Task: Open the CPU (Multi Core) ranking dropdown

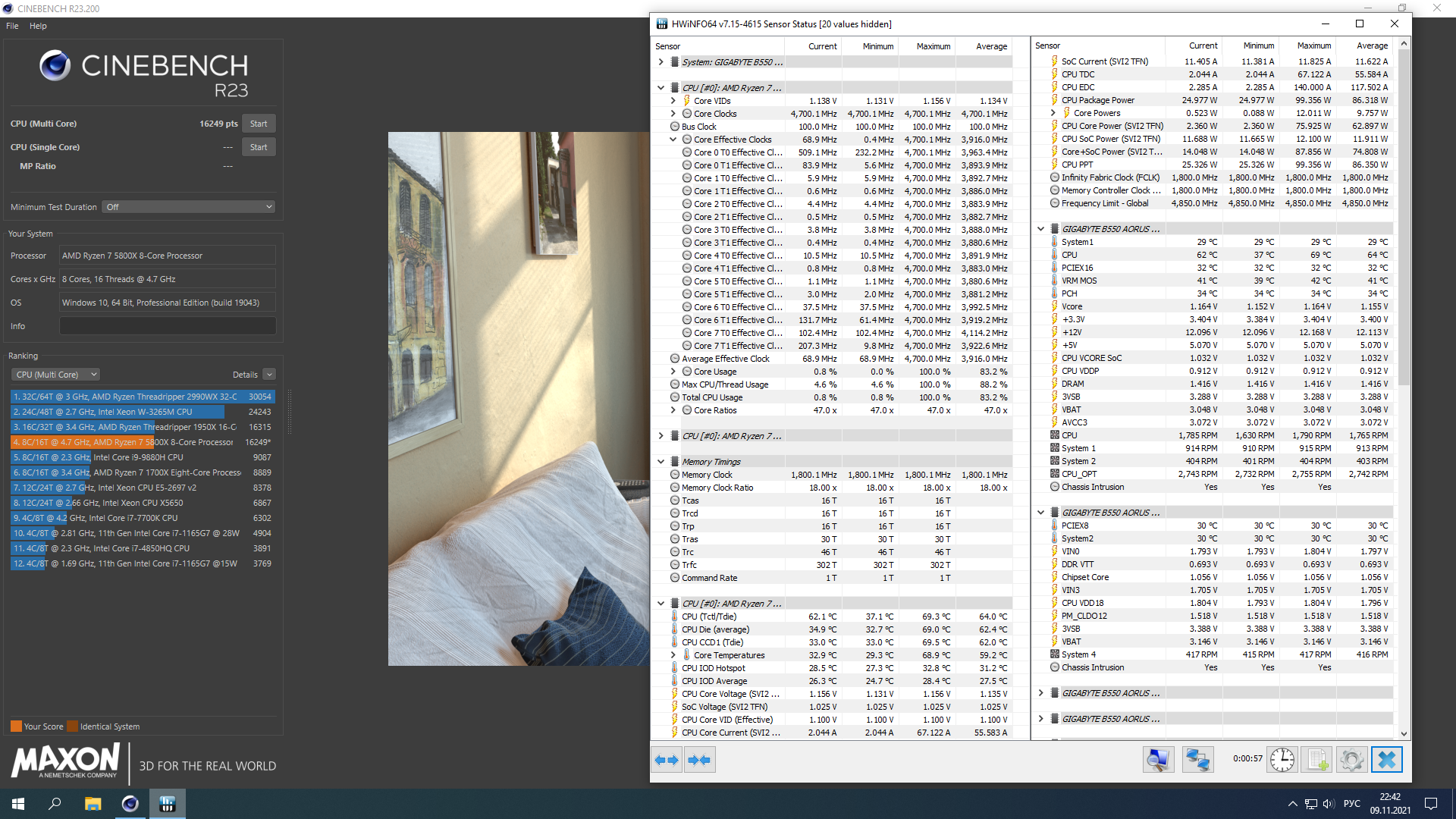Action: (56, 375)
